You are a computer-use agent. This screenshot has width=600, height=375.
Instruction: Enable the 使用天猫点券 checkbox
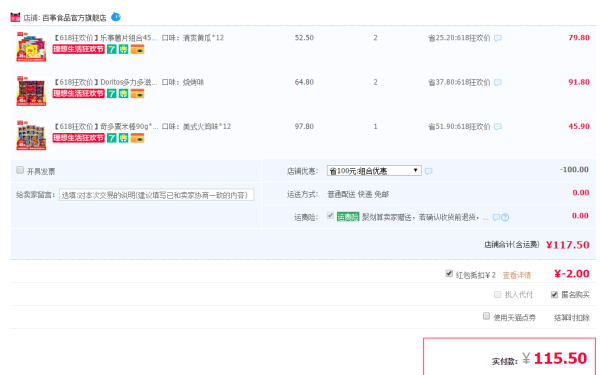click(486, 316)
